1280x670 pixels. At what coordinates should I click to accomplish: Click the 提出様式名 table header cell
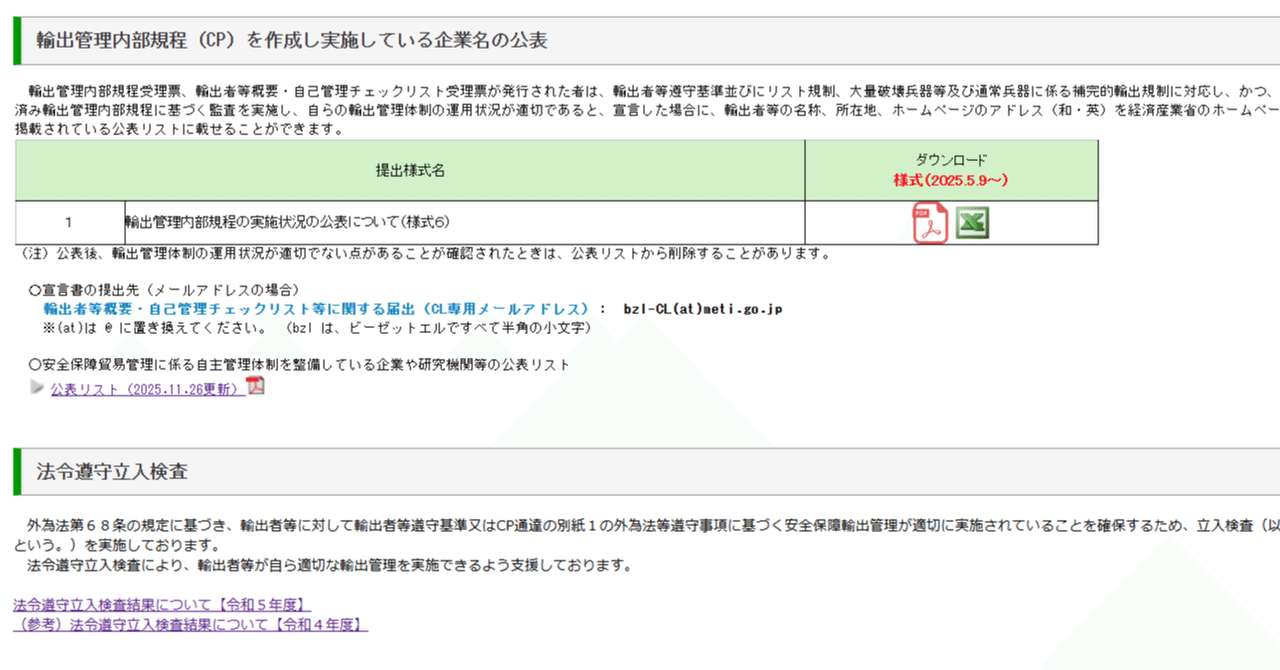click(410, 170)
